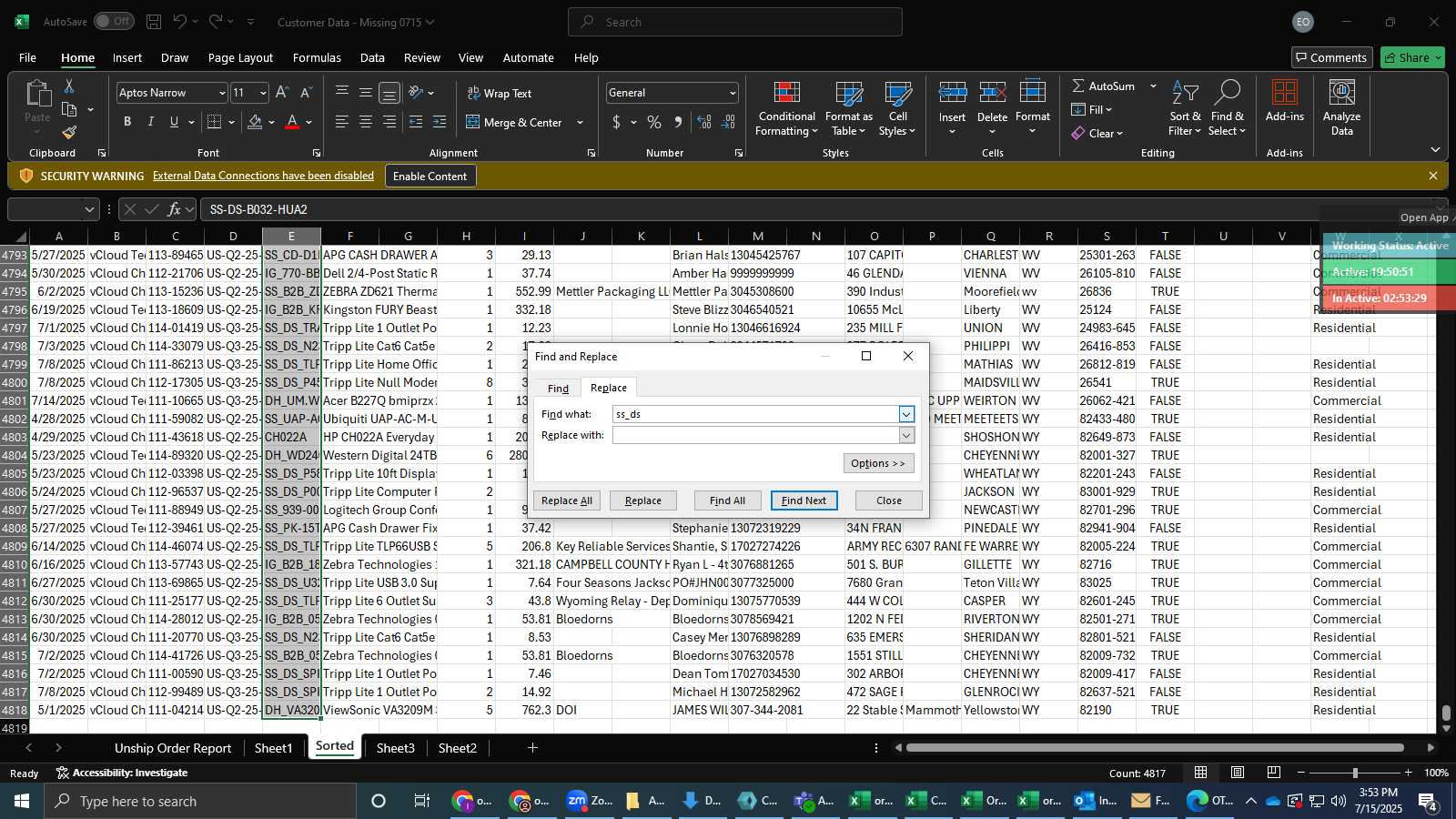Click the Find All button

pos(727,500)
